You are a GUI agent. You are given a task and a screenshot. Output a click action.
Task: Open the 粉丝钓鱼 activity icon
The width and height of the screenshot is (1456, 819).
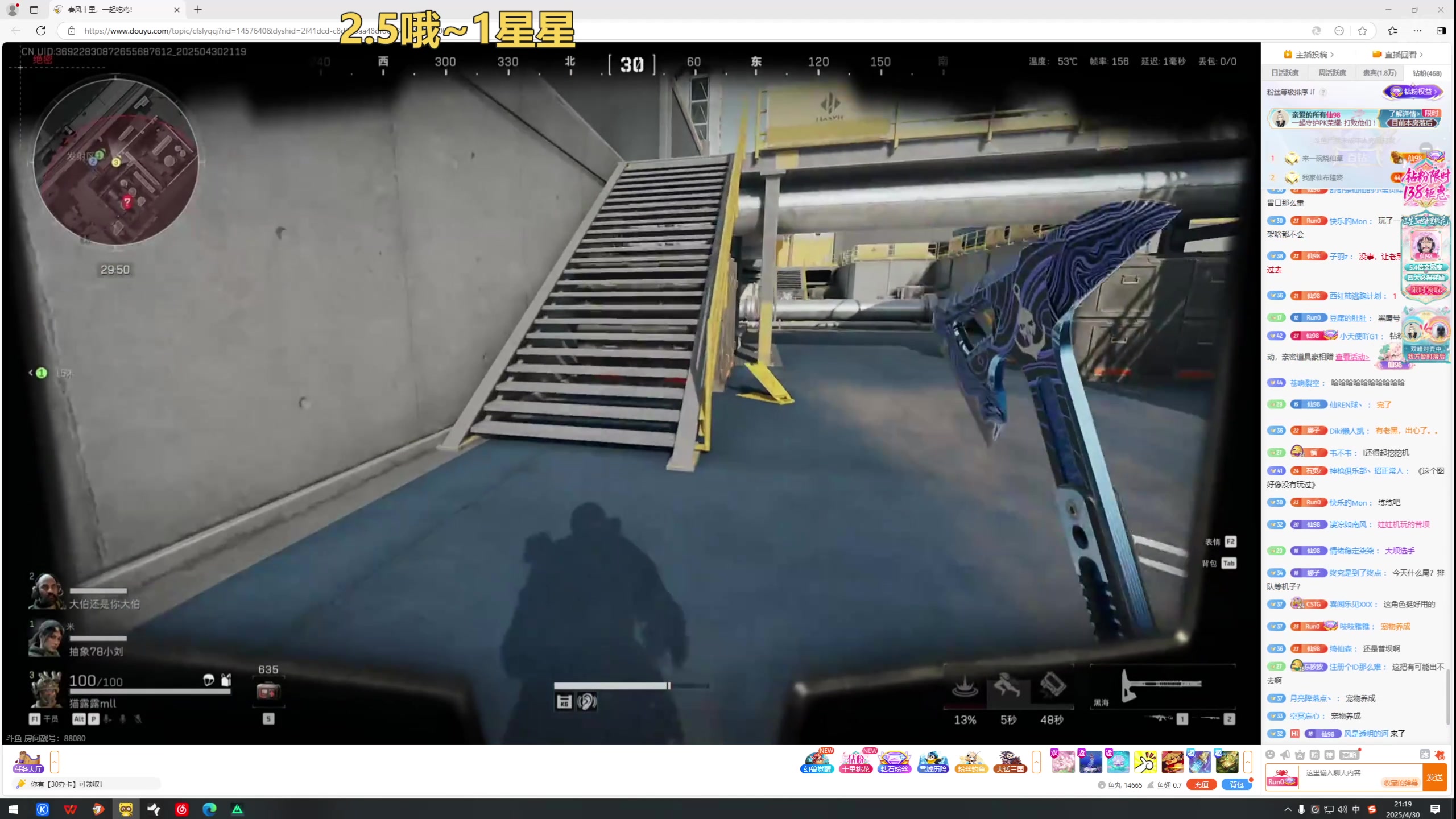[971, 762]
